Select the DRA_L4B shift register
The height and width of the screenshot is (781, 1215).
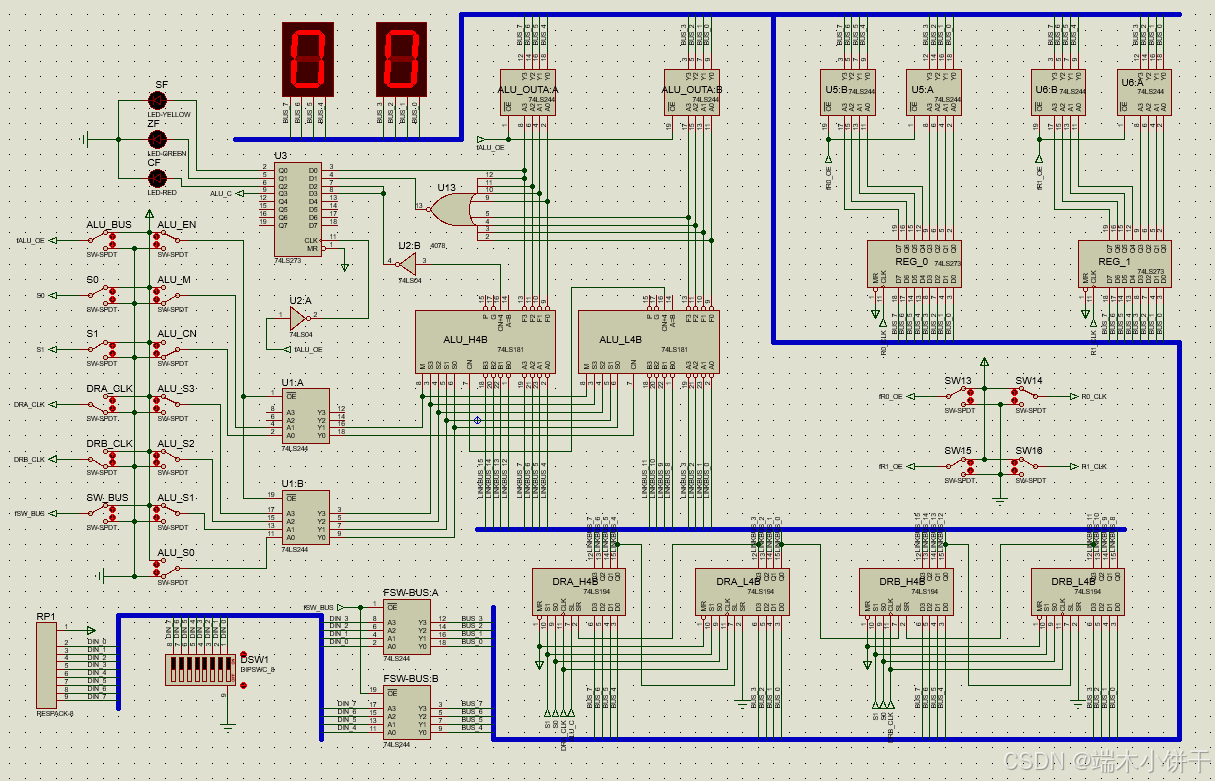click(743, 591)
